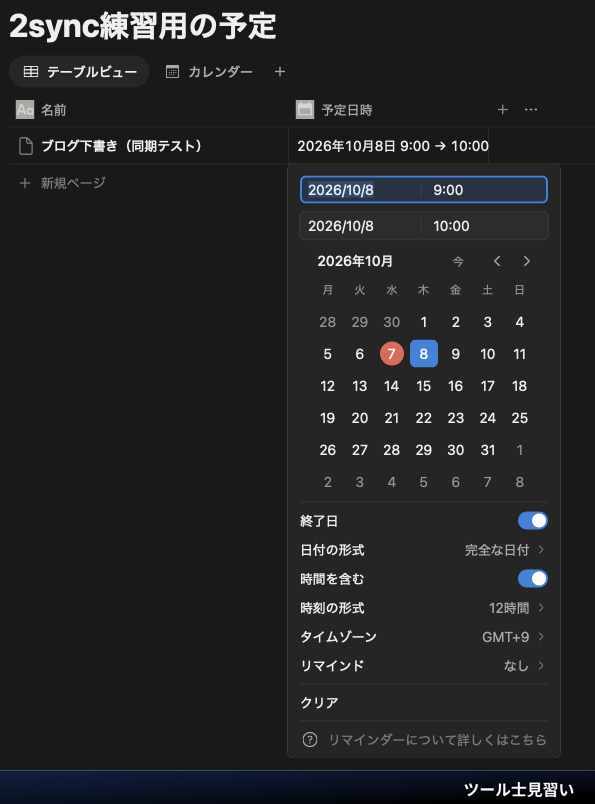This screenshot has height=804, width=595.
Task: Select September 28 in the calendar
Action: pos(327,322)
